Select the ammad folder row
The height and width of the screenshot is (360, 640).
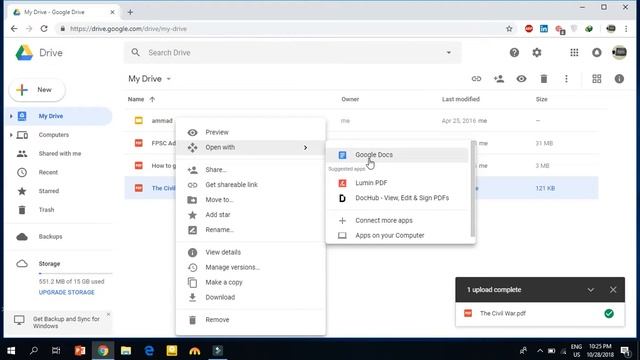click(x=361, y=121)
